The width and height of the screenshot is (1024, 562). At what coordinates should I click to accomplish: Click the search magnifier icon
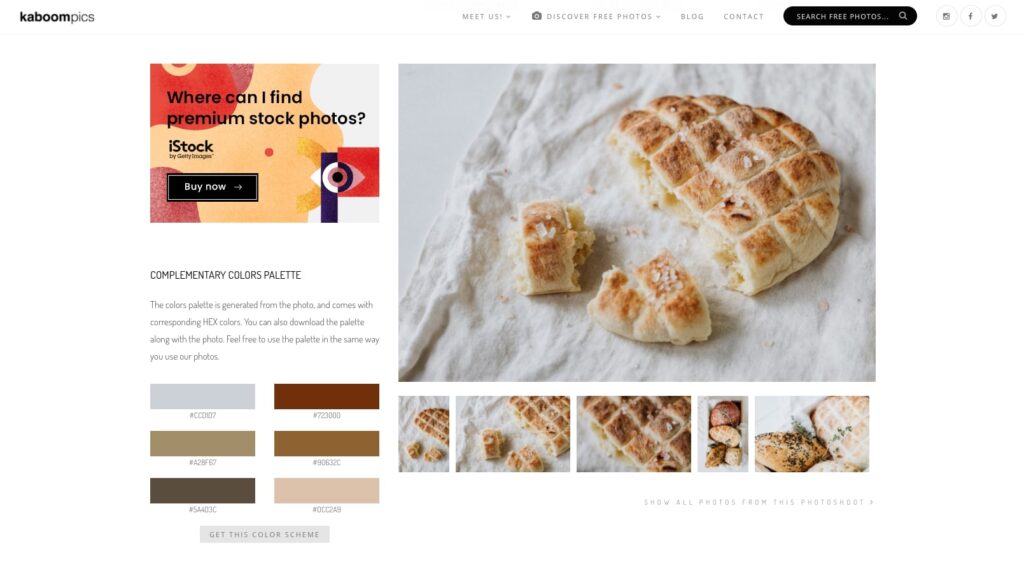tap(903, 16)
